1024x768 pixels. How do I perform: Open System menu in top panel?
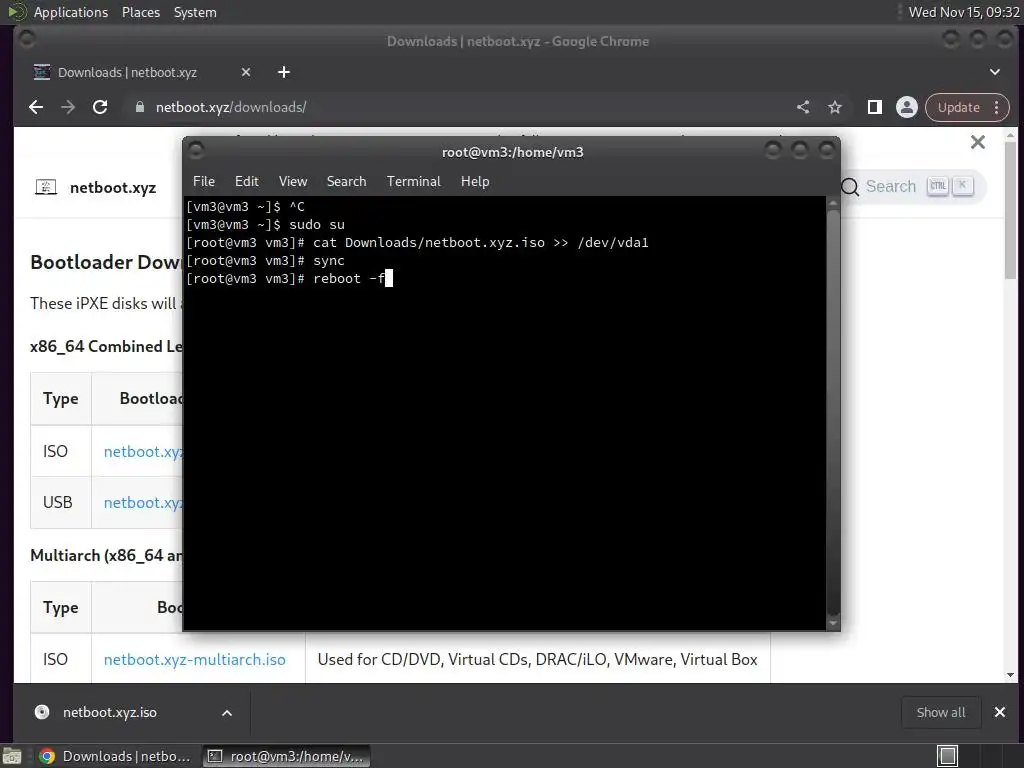point(195,12)
